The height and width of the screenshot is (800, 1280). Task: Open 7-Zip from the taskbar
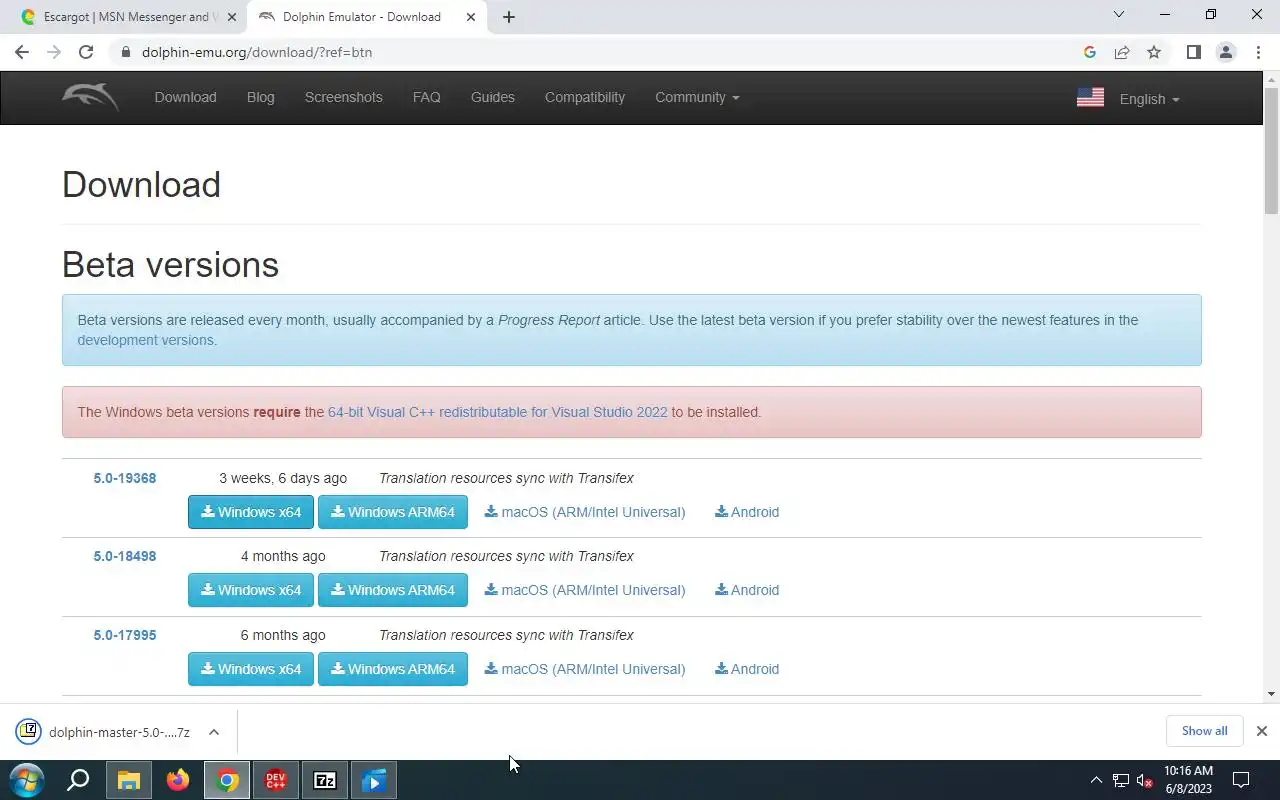click(325, 780)
